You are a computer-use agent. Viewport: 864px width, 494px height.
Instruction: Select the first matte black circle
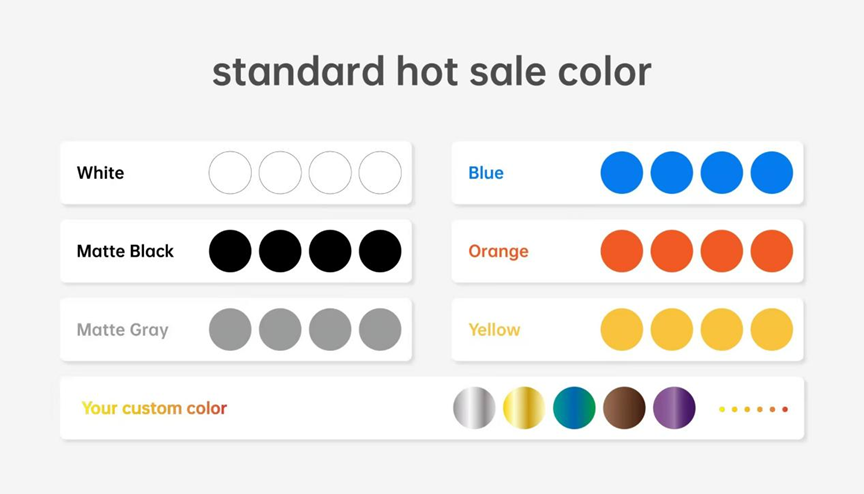click(x=230, y=251)
